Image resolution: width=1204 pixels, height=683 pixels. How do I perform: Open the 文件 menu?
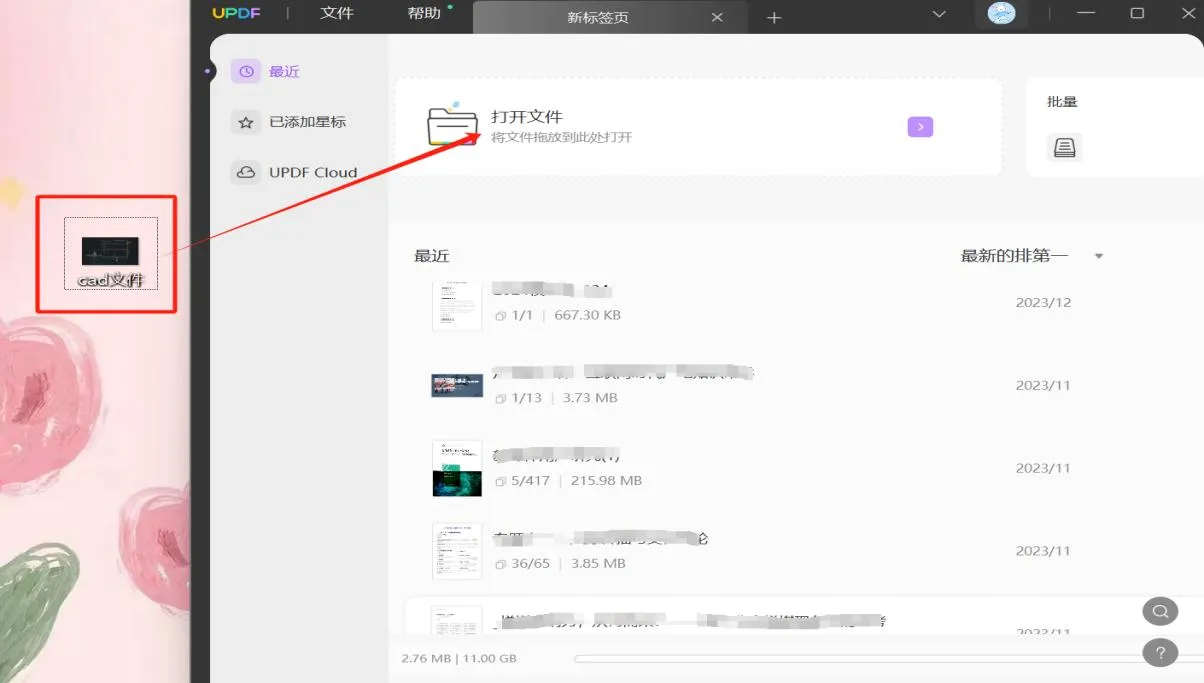[x=337, y=14]
